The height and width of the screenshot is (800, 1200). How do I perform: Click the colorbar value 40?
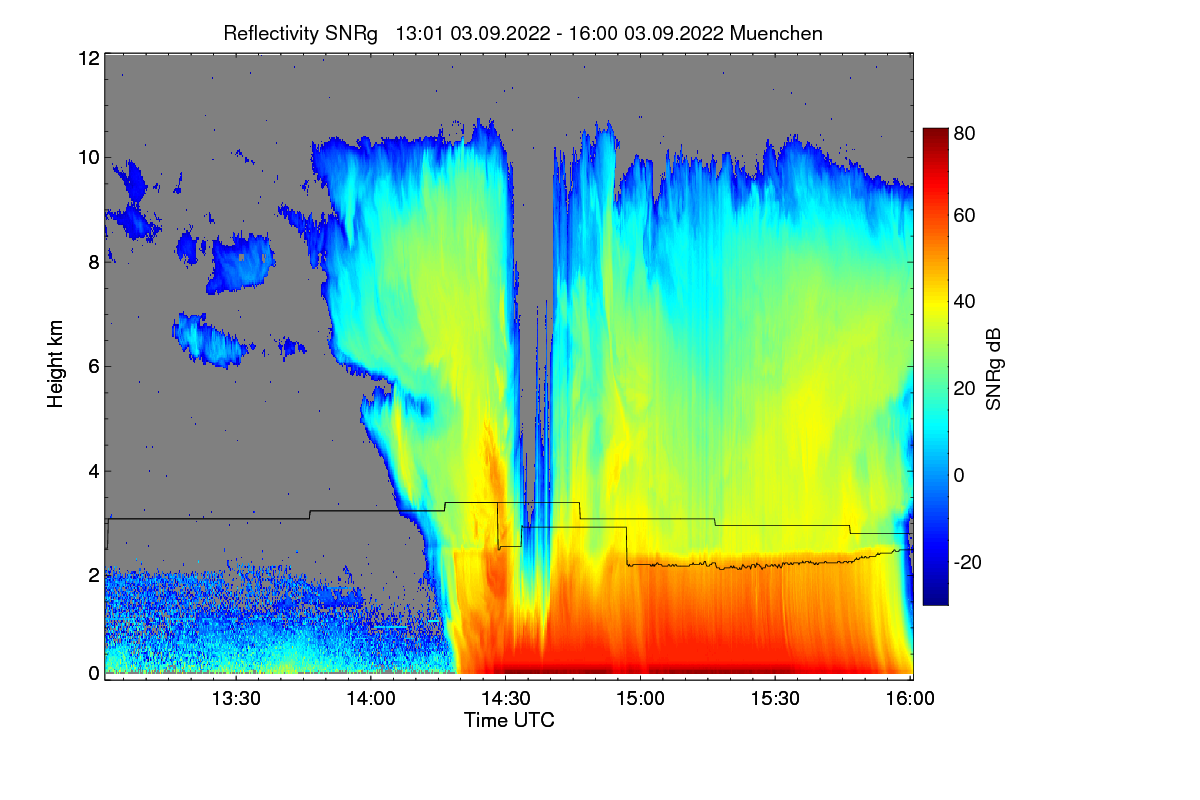(x=966, y=302)
